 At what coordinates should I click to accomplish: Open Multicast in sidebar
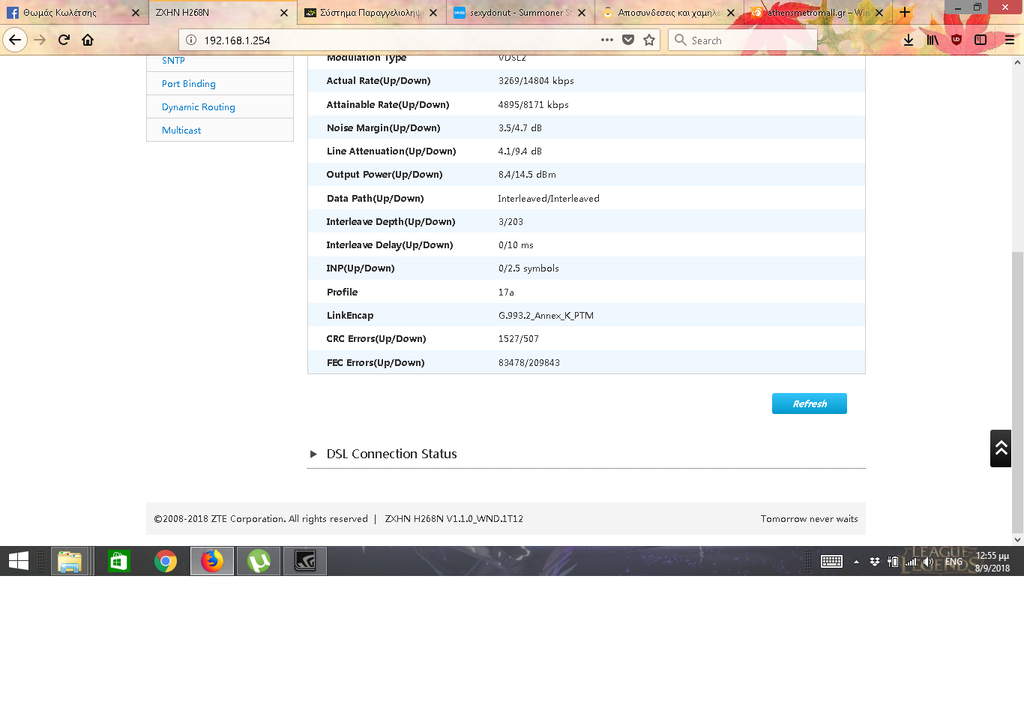tap(181, 130)
